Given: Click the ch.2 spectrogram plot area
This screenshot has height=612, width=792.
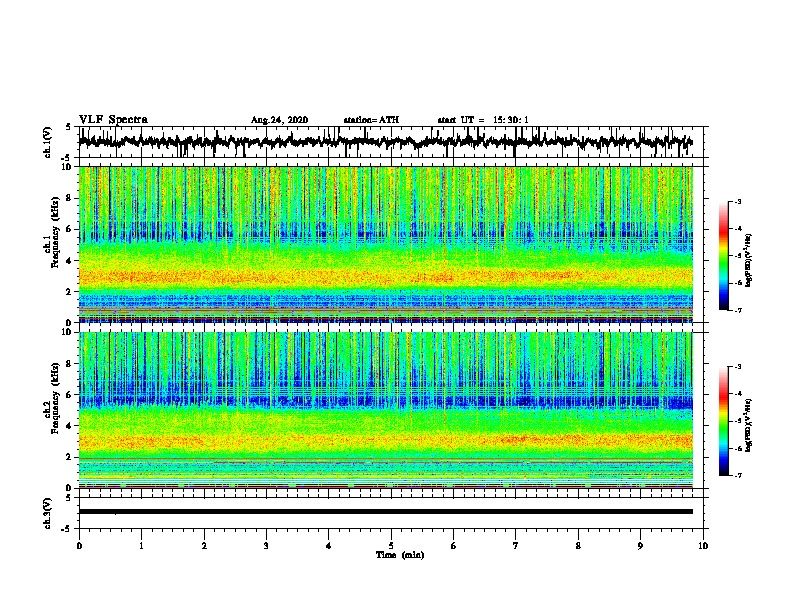Looking at the screenshot, I should 386,410.
